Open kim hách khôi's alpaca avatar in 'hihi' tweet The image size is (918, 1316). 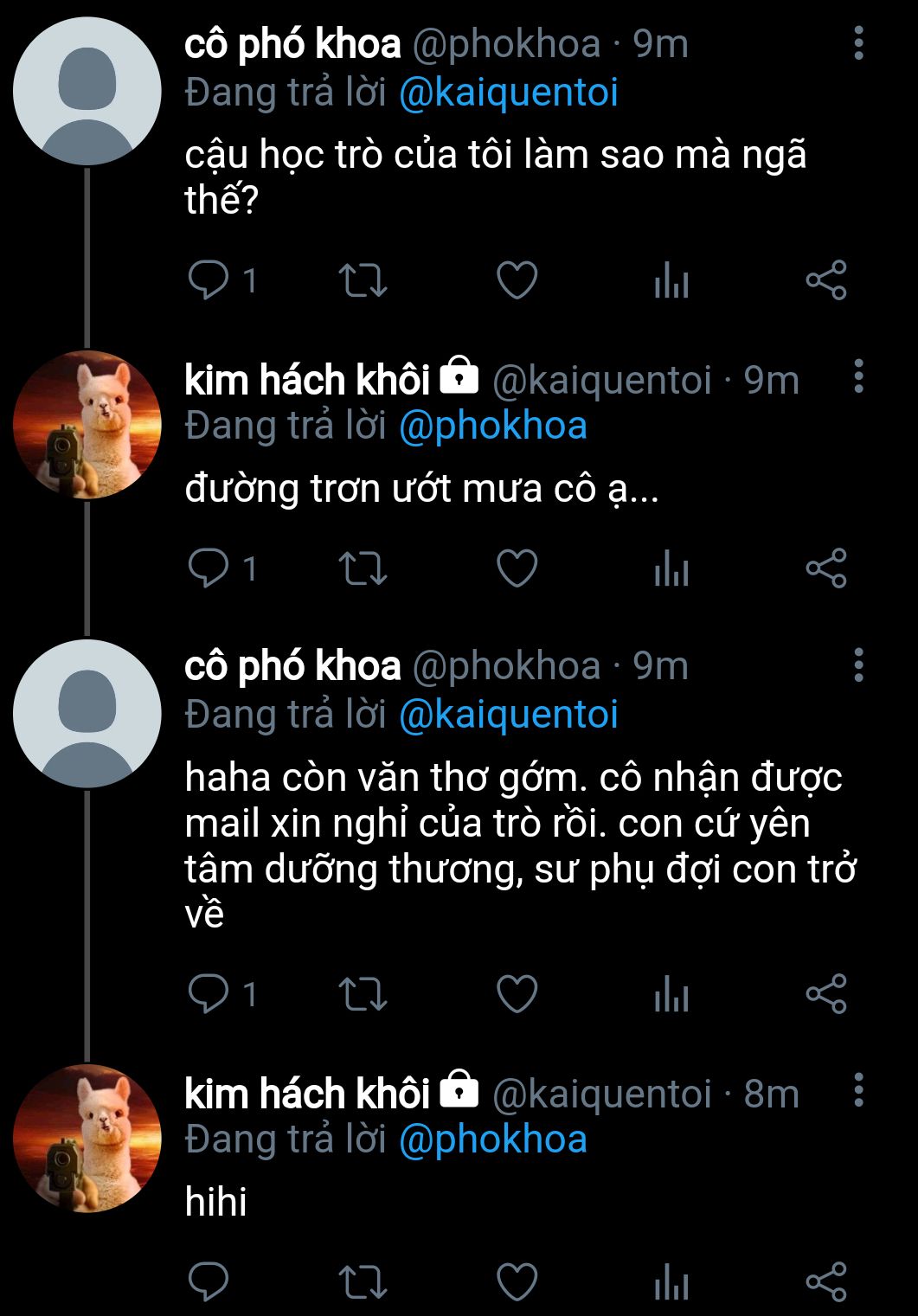pos(87,1138)
